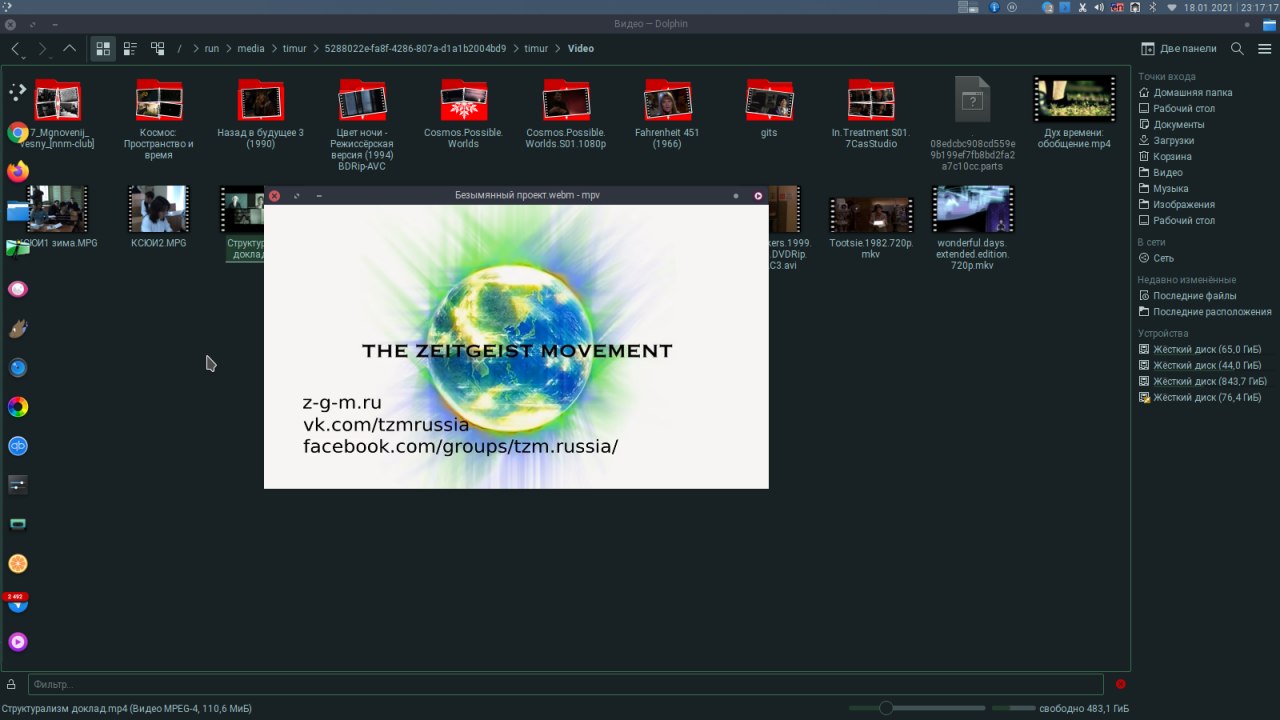
Task: Expand the arrow between run and media
Action: click(x=228, y=48)
